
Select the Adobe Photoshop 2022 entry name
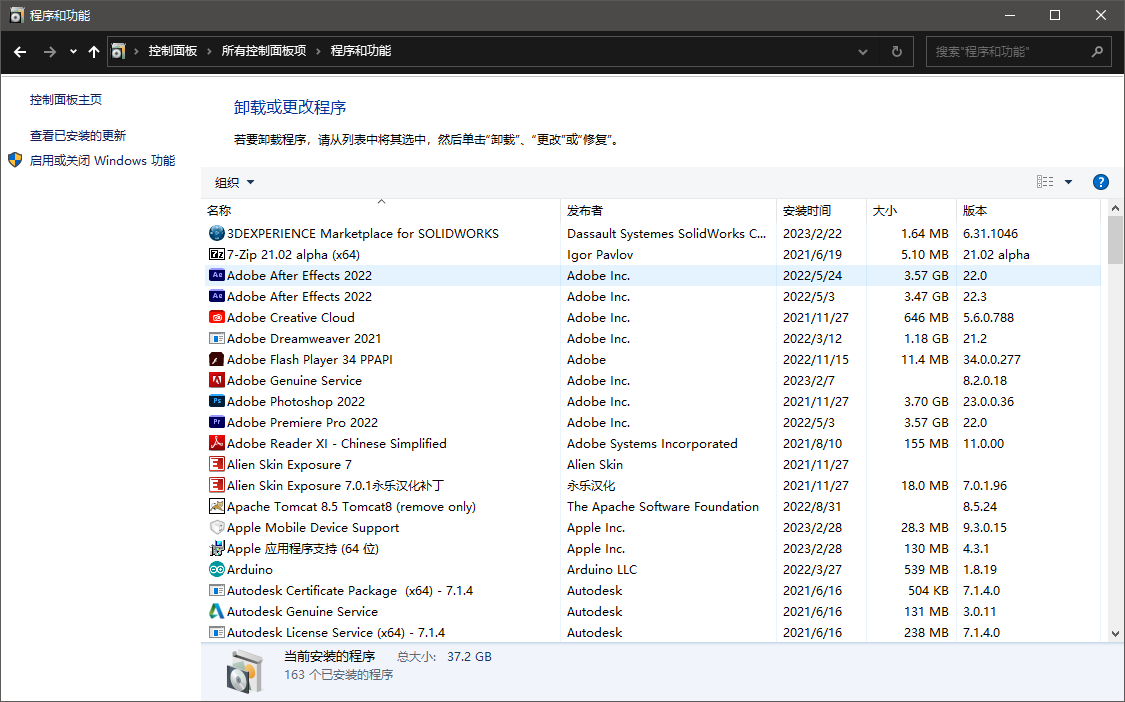click(296, 401)
